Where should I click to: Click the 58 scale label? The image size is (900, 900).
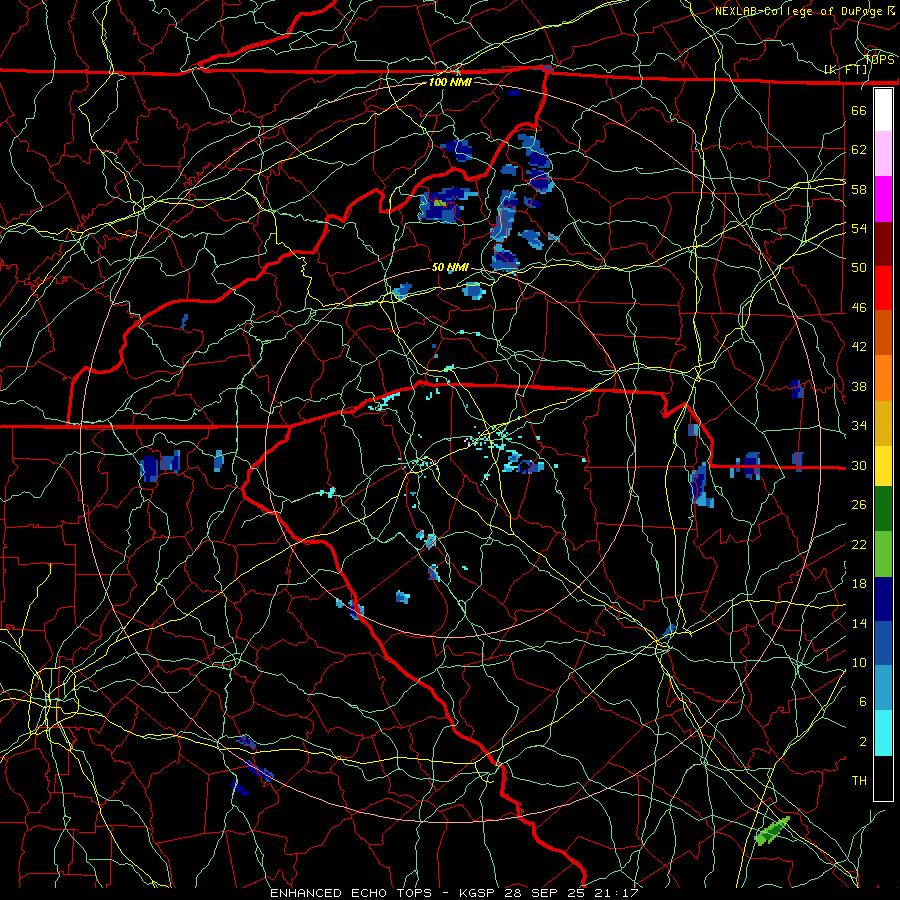pyautogui.click(x=859, y=189)
